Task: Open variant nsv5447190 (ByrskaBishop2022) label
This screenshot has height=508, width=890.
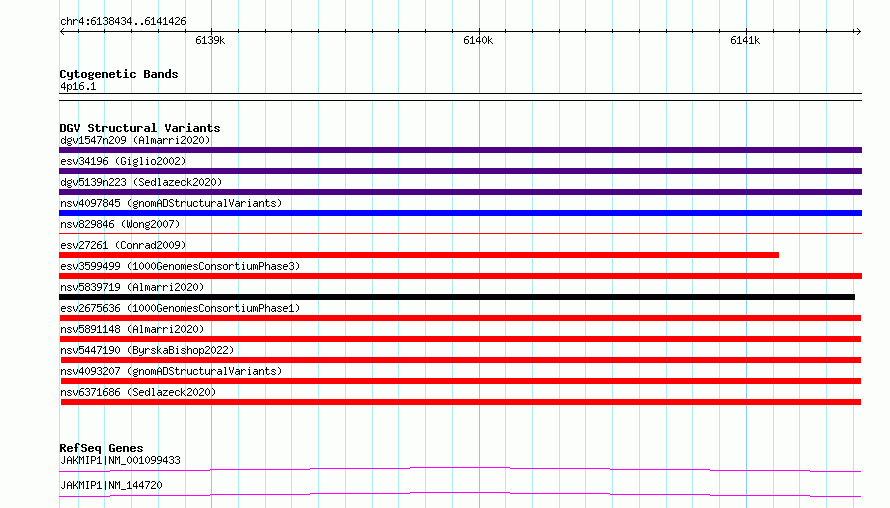Action: click(x=147, y=350)
